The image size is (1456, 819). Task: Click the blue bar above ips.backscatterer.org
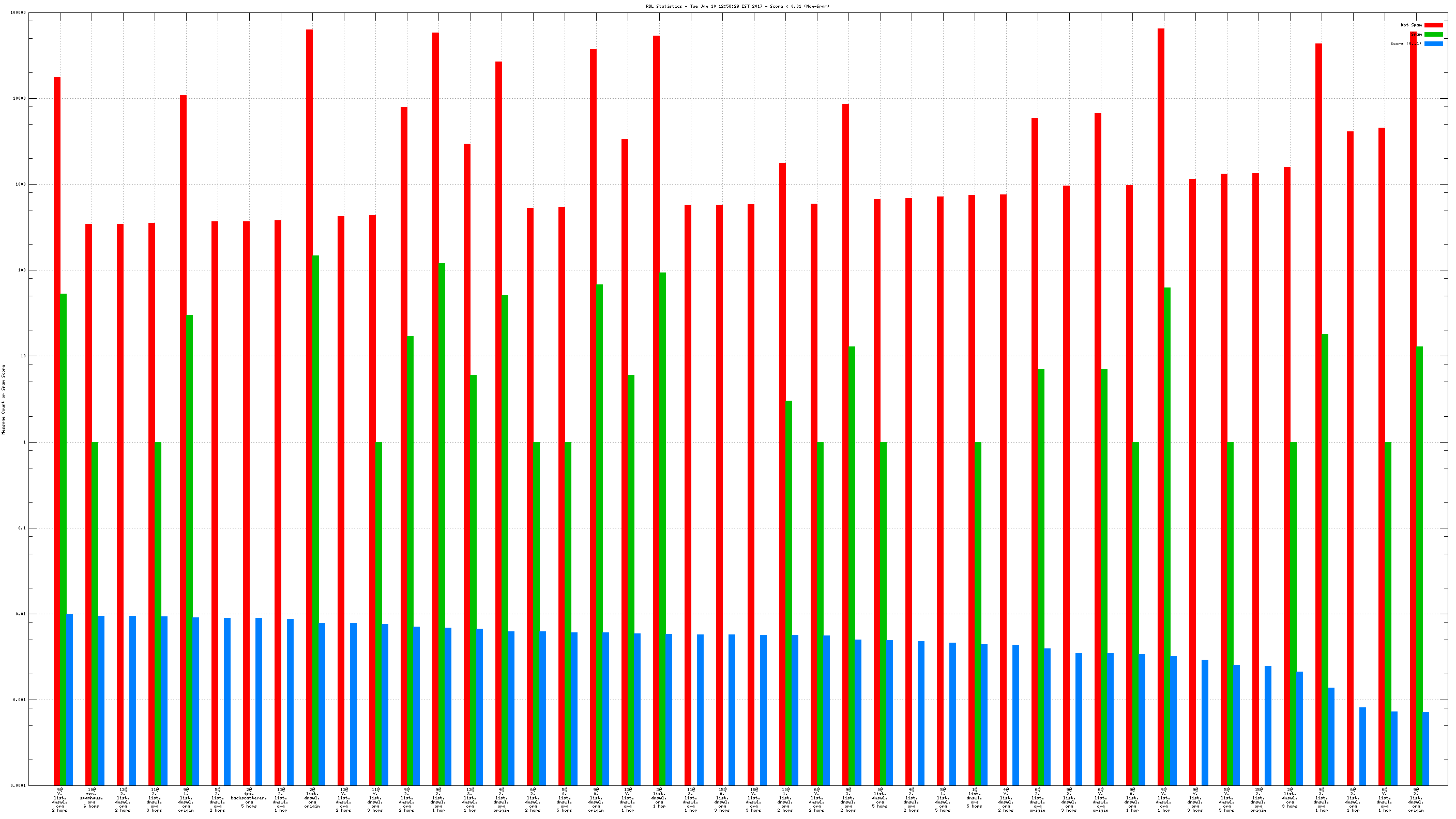coord(259,701)
